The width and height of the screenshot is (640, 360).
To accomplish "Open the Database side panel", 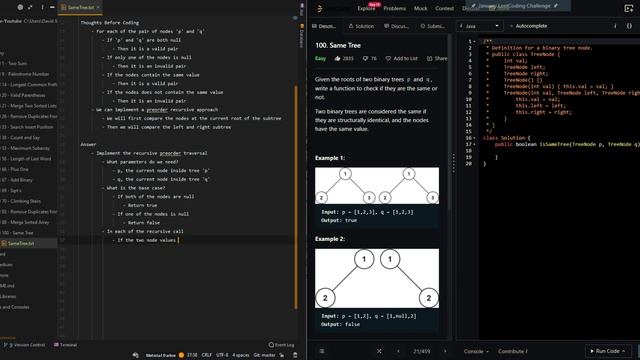I will [x=302, y=36].
